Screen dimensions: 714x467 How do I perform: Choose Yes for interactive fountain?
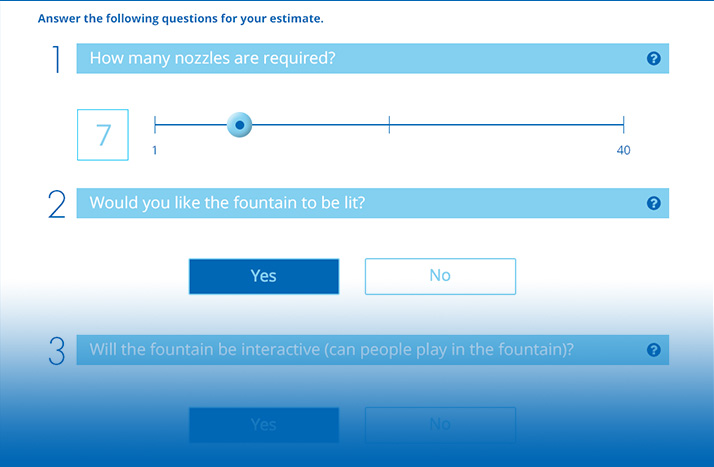pyautogui.click(x=264, y=425)
